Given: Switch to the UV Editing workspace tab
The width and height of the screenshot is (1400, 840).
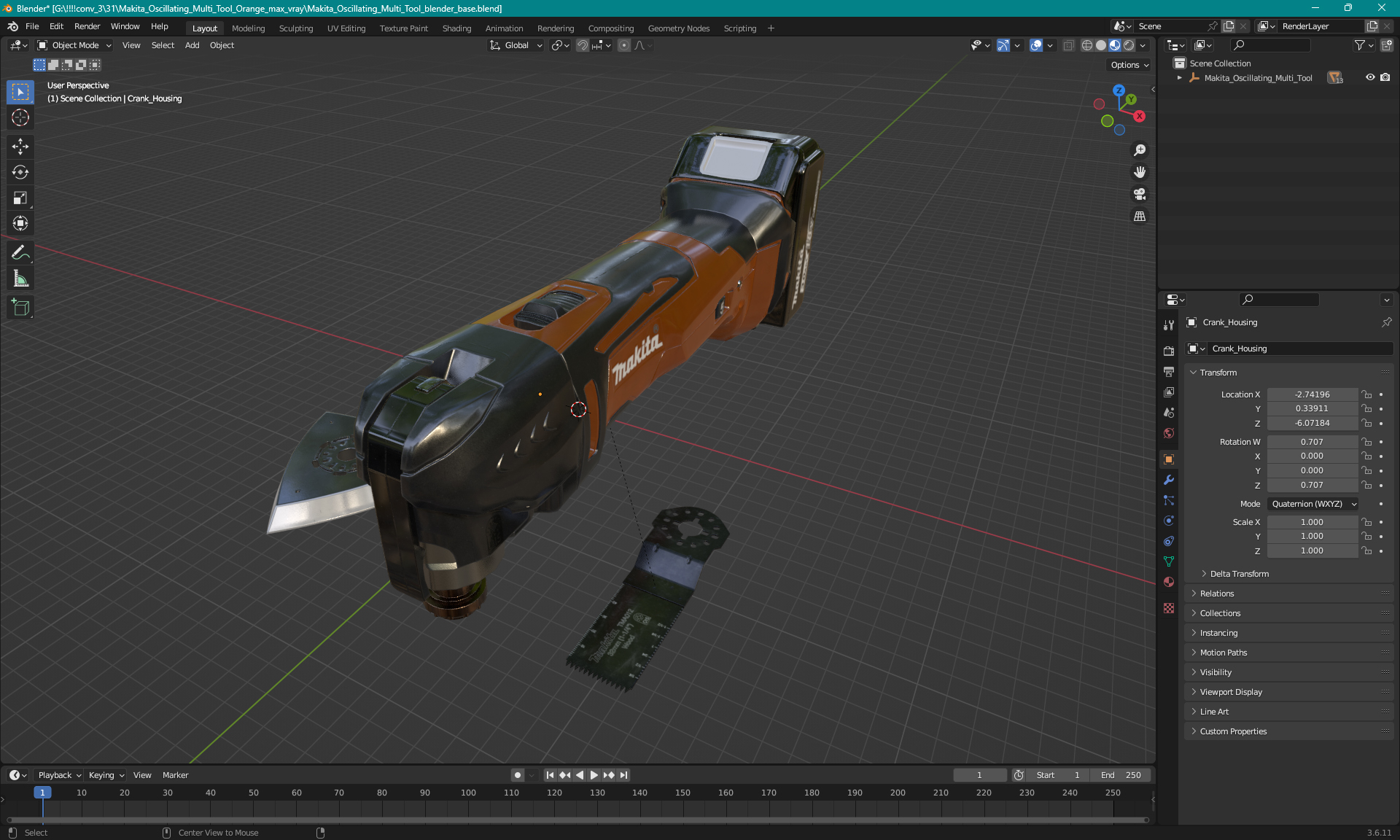Looking at the screenshot, I should (346, 28).
